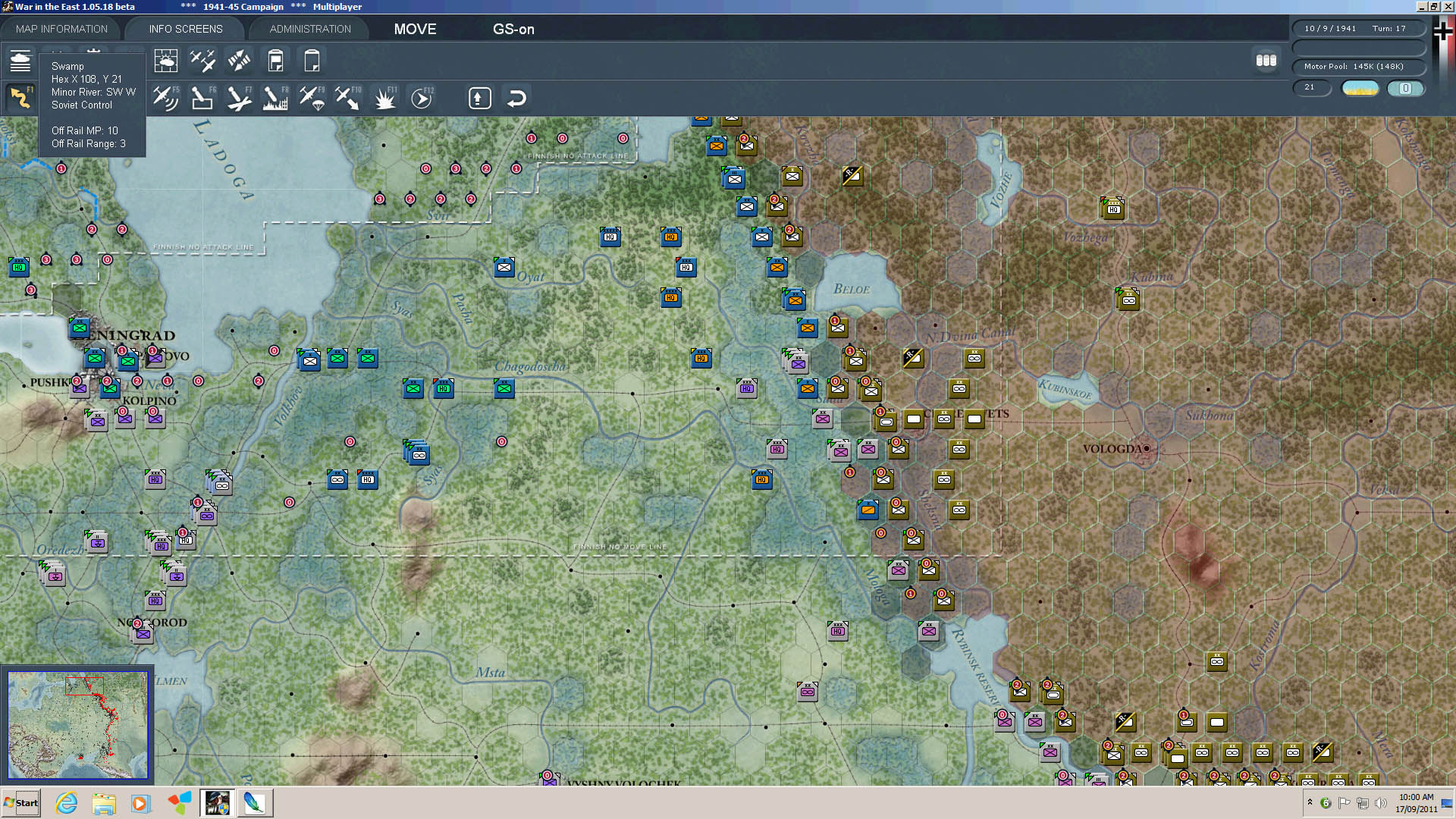
Task: Click the satellite-shaped icon in top toolbar
Action: 239,60
